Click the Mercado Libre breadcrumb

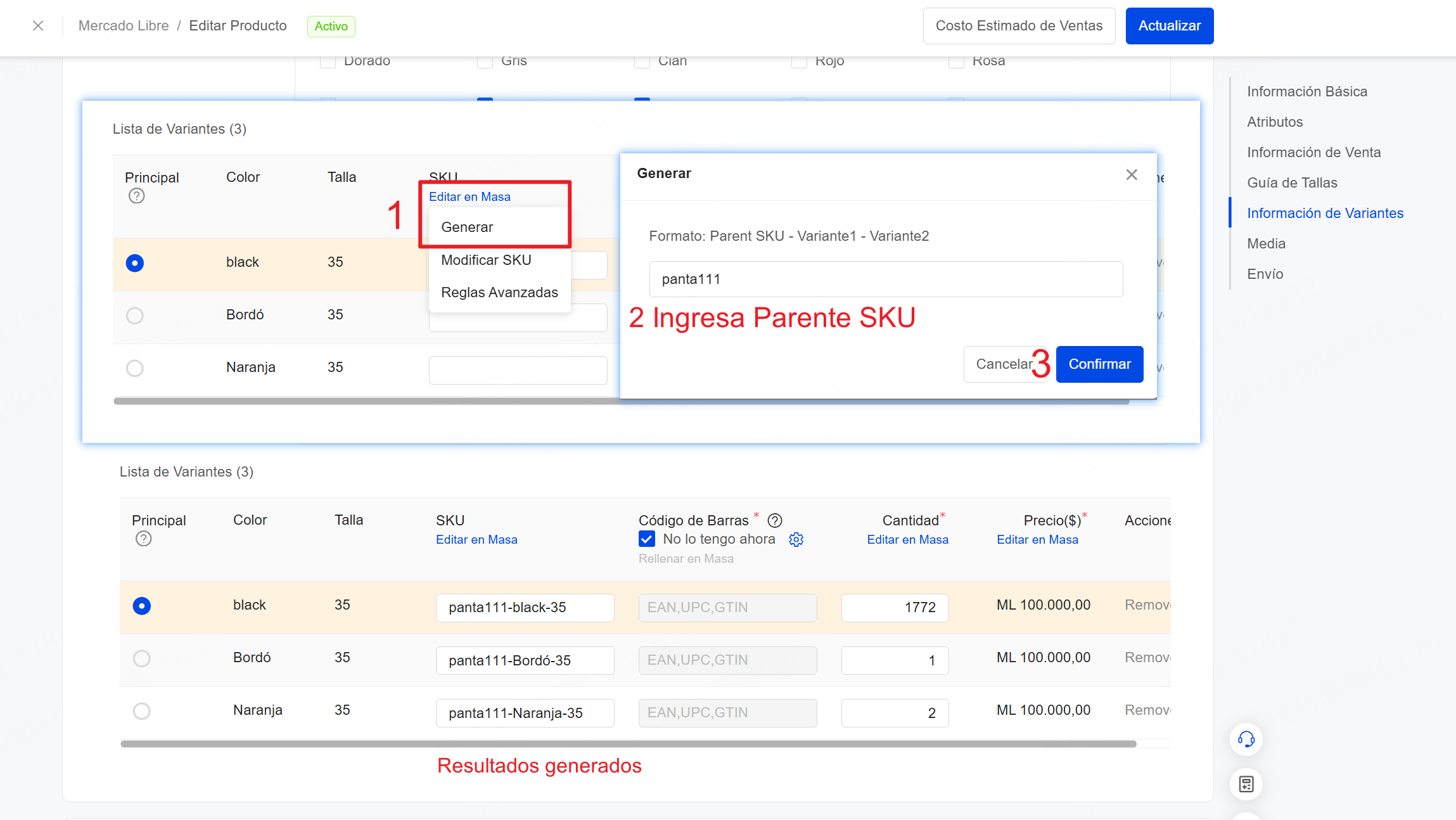click(124, 26)
